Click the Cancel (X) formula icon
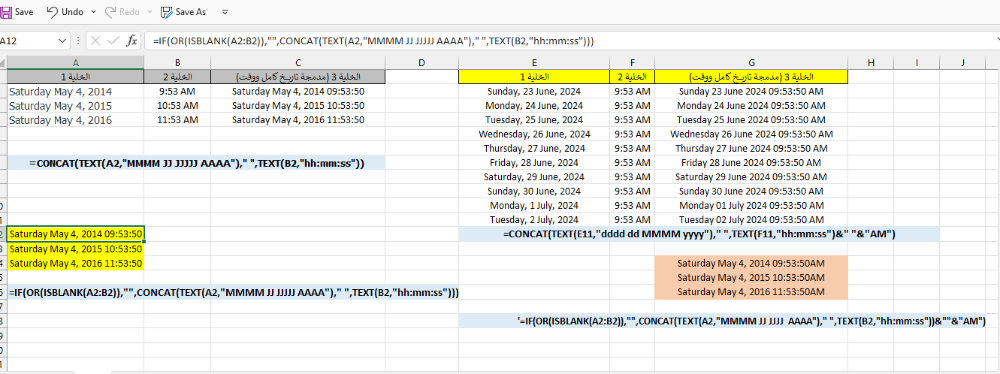 click(96, 41)
